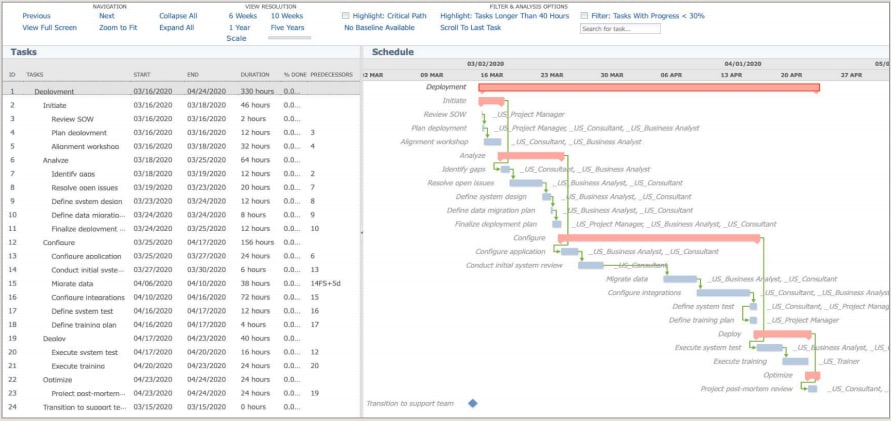Select the red Deployment summary bar
The width and height of the screenshot is (891, 421).
point(649,87)
